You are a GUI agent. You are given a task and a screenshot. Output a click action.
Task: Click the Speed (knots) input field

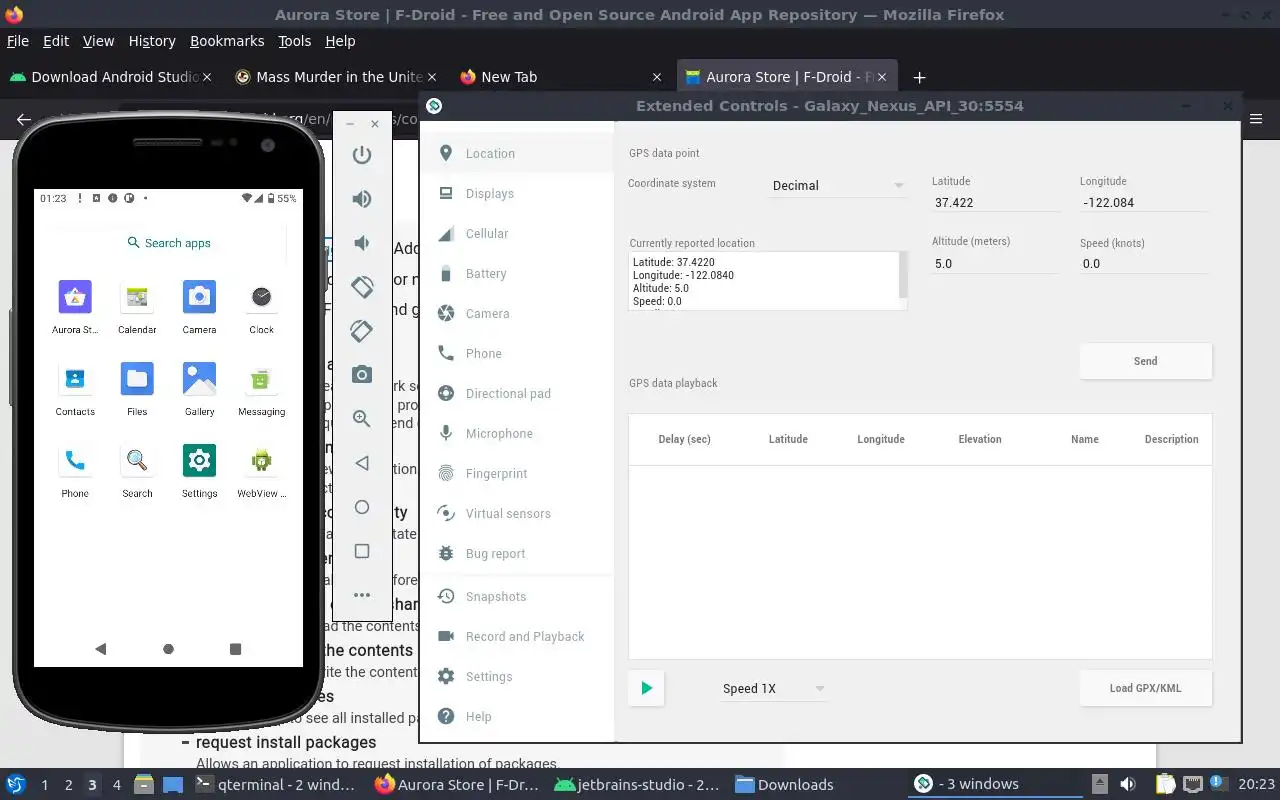tap(1144, 264)
